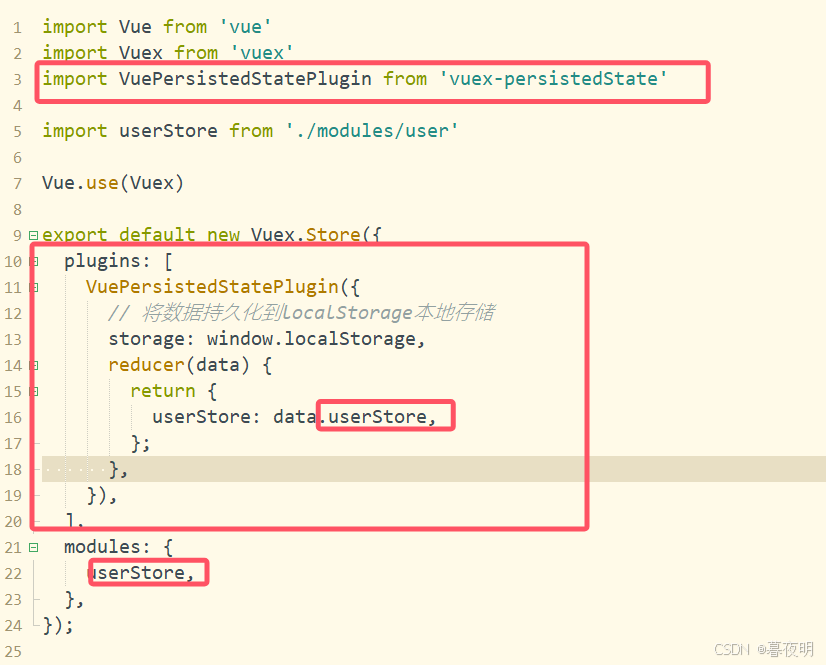Image resolution: width=826 pixels, height=665 pixels.
Task: Click the './modules/user' import path
Action: click(372, 130)
